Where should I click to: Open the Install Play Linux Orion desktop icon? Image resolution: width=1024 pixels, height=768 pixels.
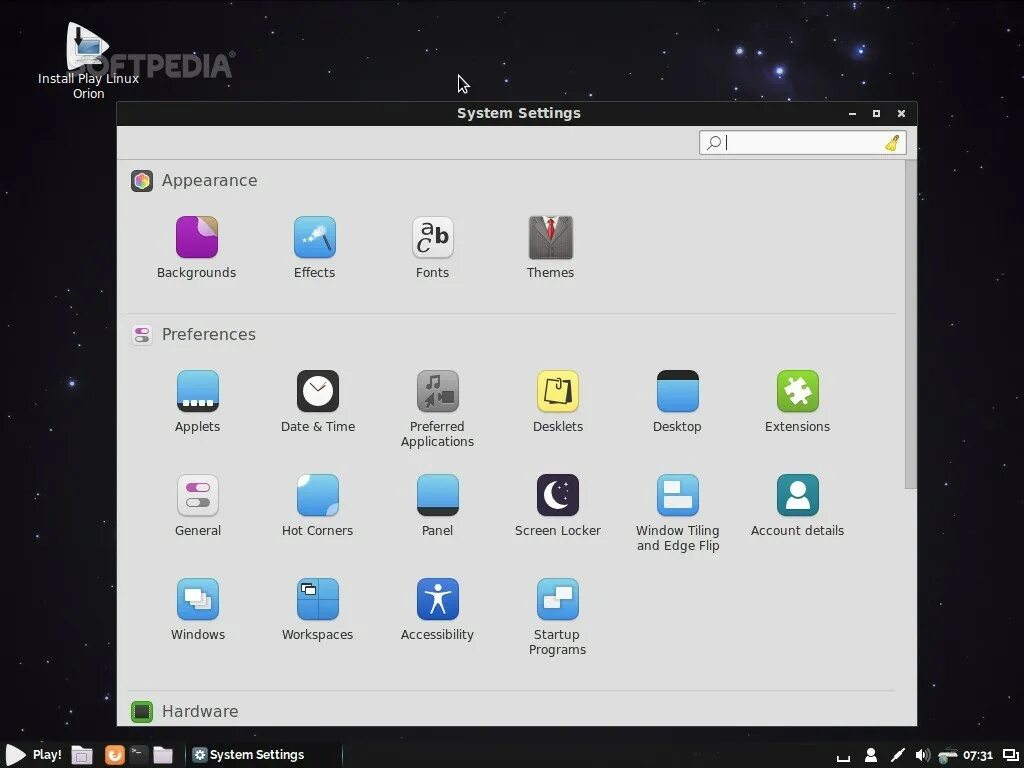point(88,61)
